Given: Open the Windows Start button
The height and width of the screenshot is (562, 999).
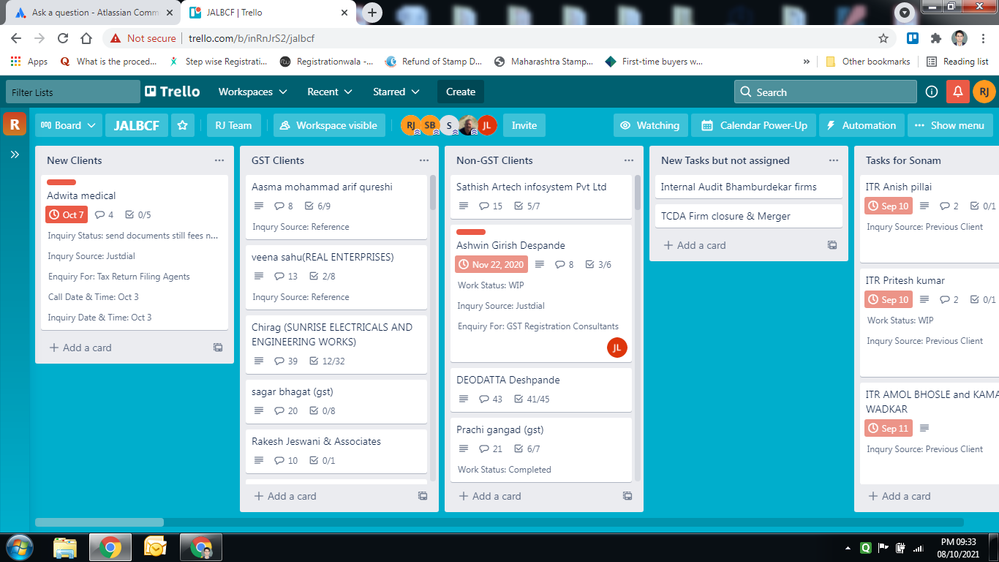Looking at the screenshot, I should click(x=19, y=547).
